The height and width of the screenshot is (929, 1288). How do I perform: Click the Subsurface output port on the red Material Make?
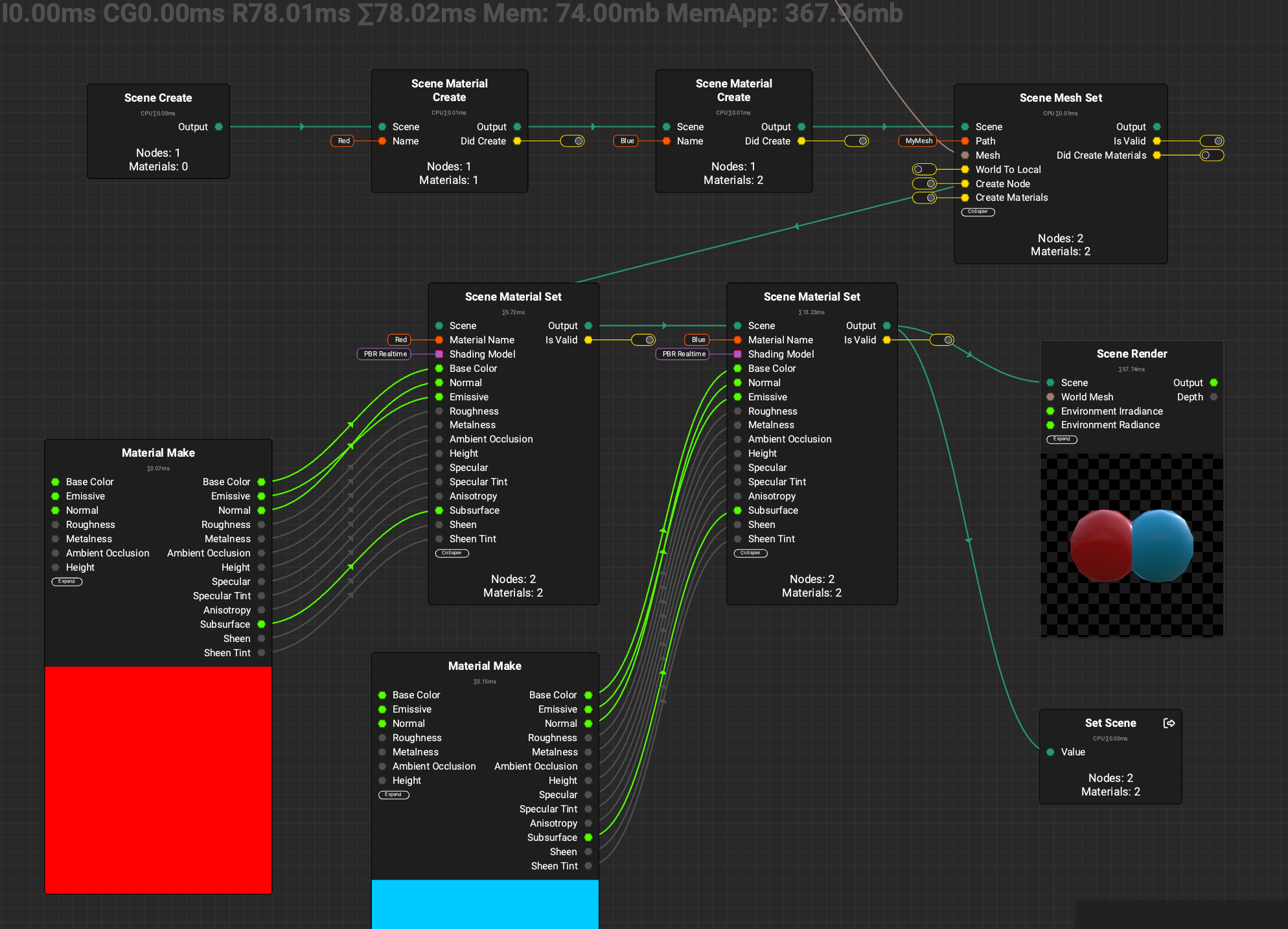point(262,625)
